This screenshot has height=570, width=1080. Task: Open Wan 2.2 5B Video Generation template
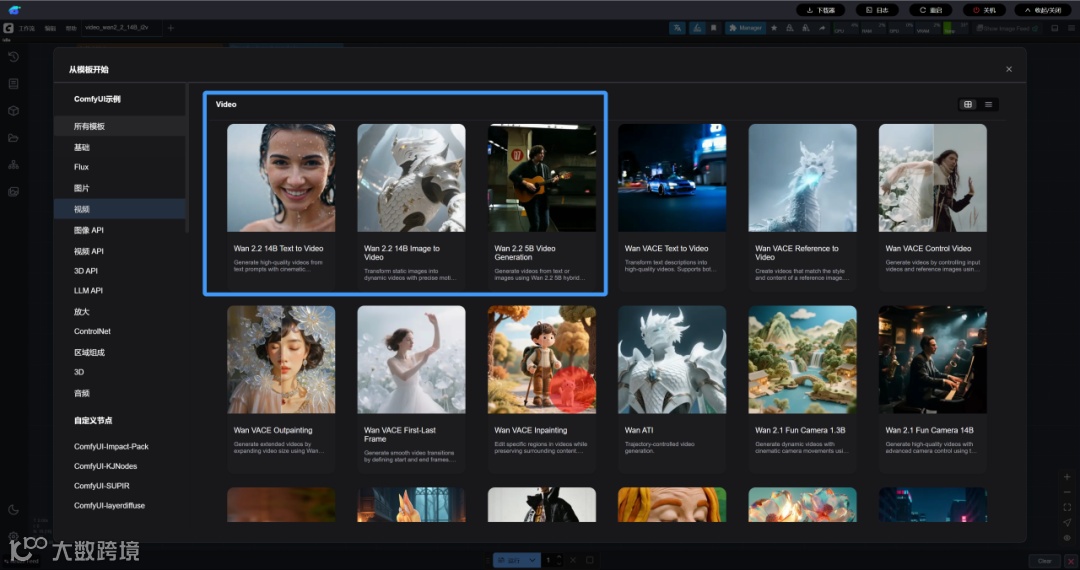pyautogui.click(x=541, y=206)
